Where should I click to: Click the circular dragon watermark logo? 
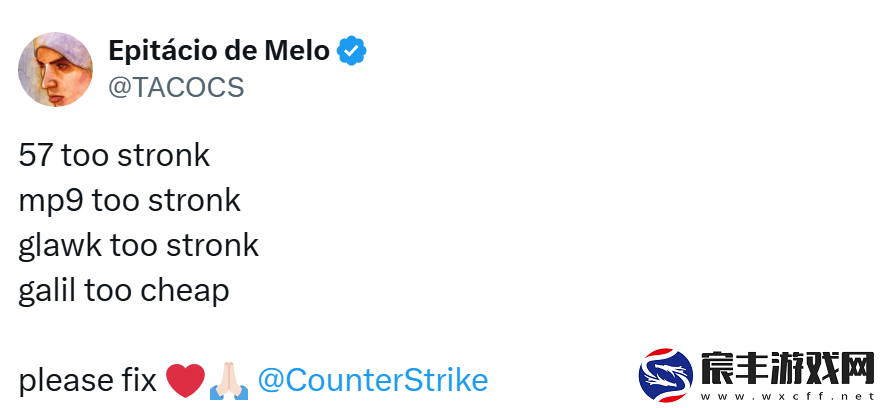[x=666, y=375]
